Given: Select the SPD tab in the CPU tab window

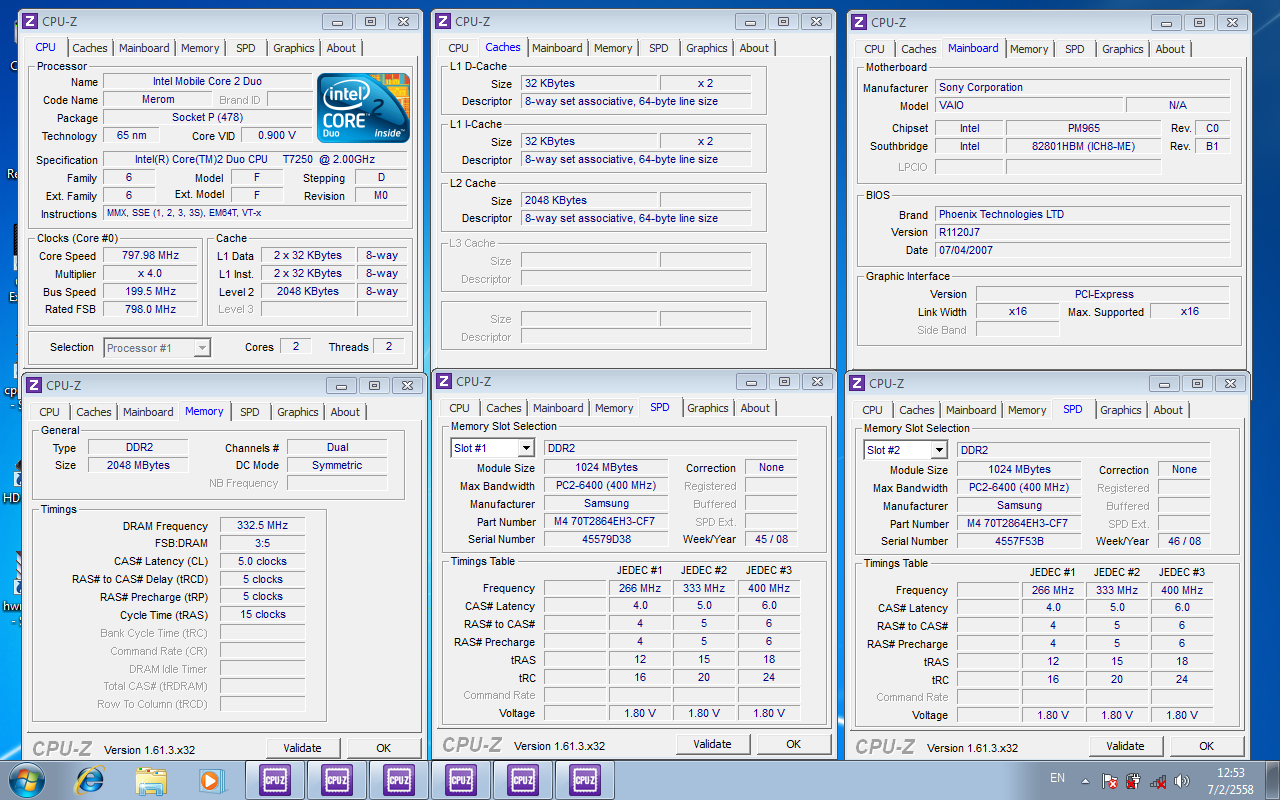Looking at the screenshot, I should pos(246,48).
